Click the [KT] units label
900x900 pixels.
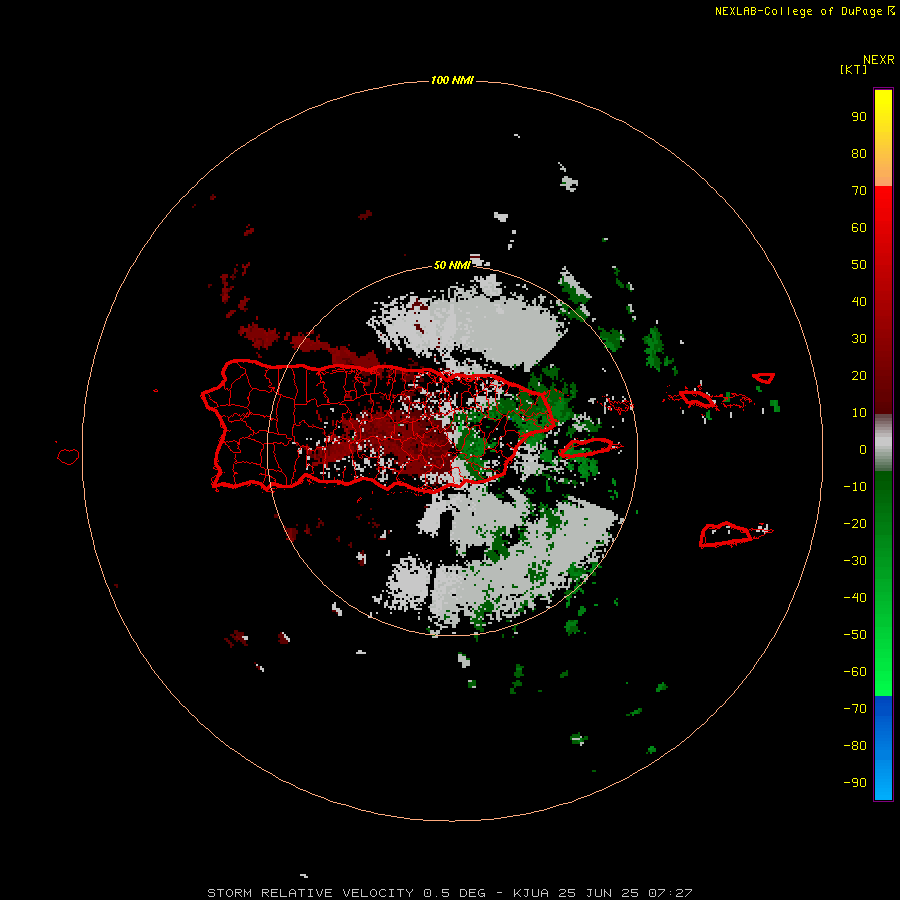point(853,69)
